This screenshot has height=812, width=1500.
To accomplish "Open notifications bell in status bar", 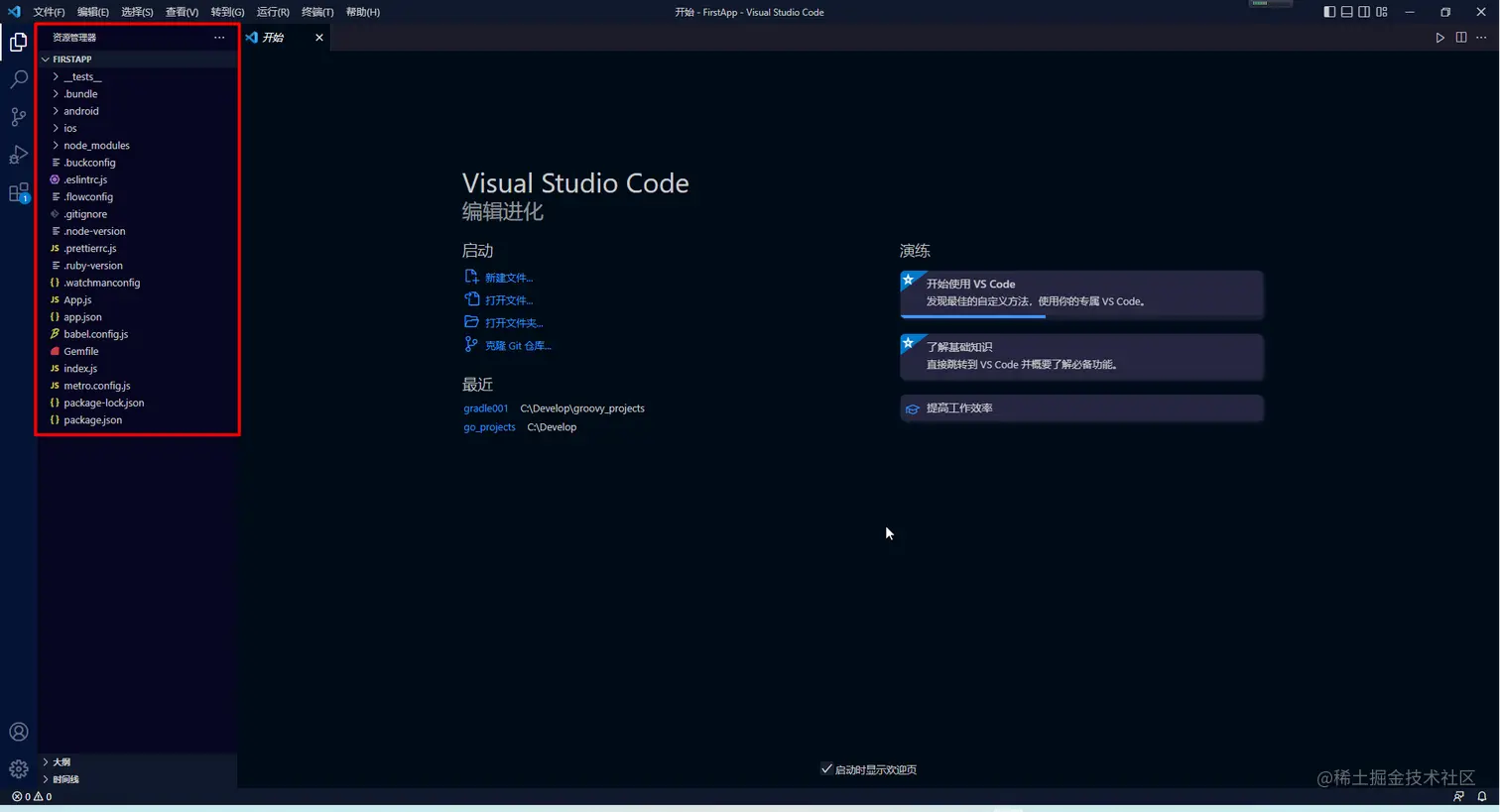I will [x=1482, y=796].
